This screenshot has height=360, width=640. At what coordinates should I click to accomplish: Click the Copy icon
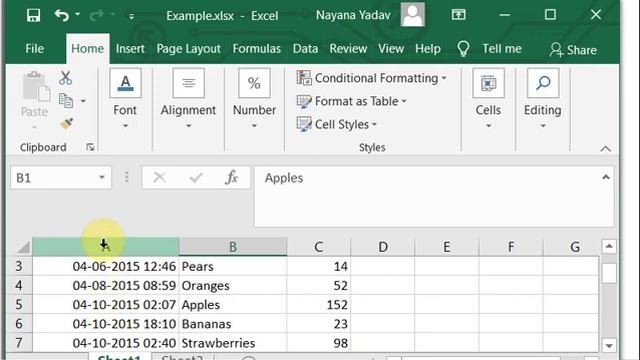[x=66, y=100]
